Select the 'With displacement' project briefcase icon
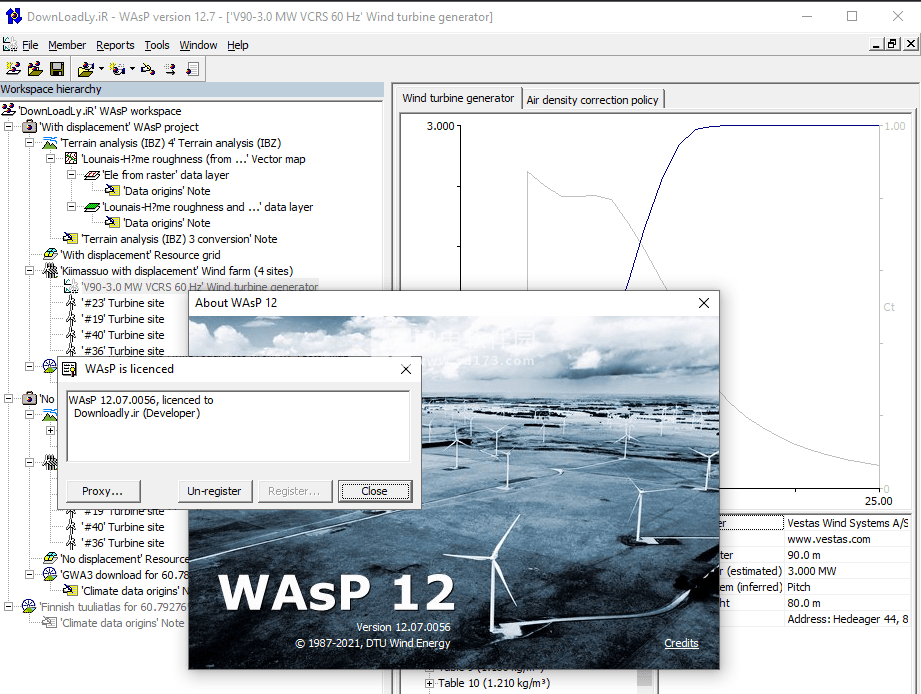 29,127
